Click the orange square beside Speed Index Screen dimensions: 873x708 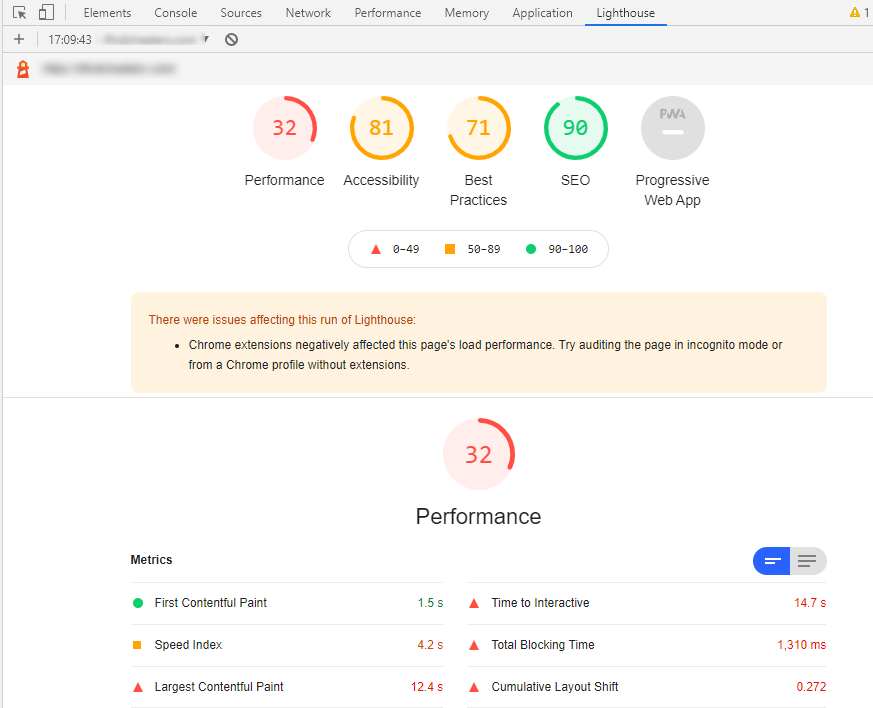click(137, 645)
